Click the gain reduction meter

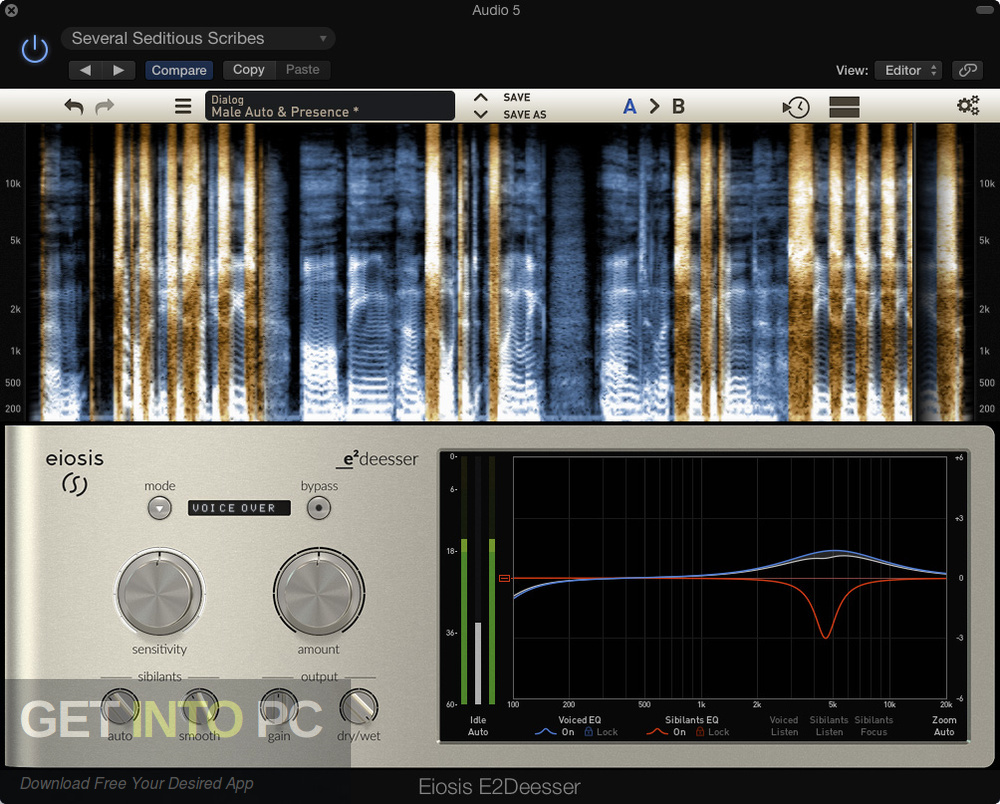(478, 580)
